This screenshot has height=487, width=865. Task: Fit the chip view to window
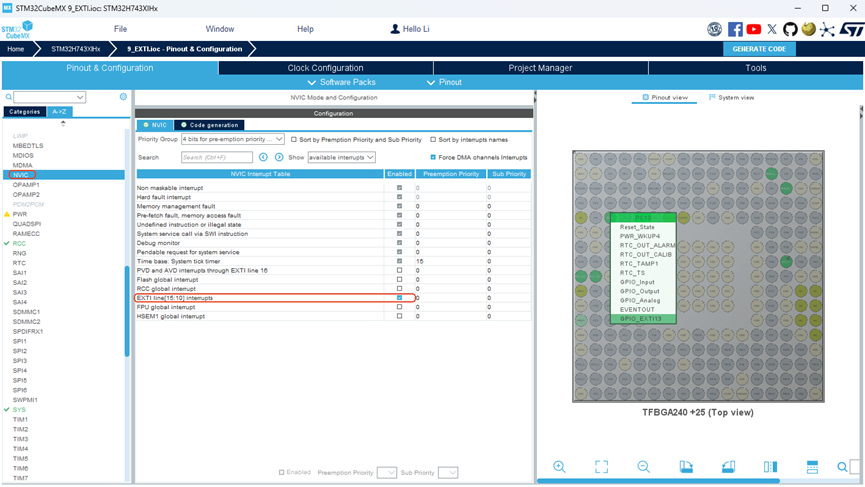pos(601,467)
